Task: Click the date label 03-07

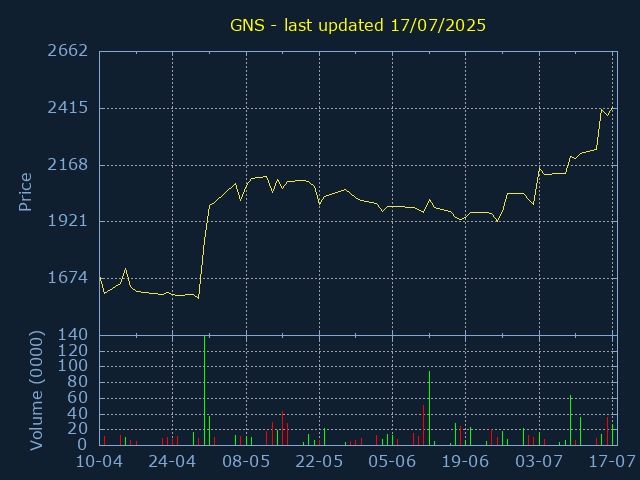Action: tap(539, 462)
